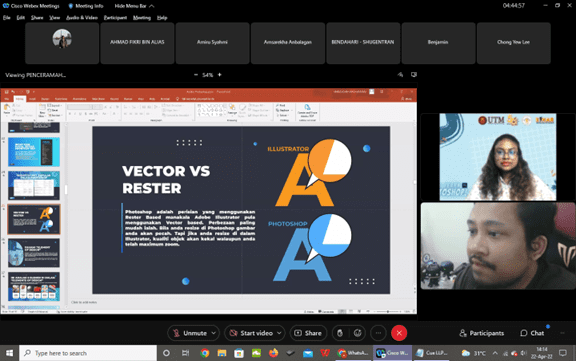
Task: Select the participant tile with profile photo
Action: (62, 43)
